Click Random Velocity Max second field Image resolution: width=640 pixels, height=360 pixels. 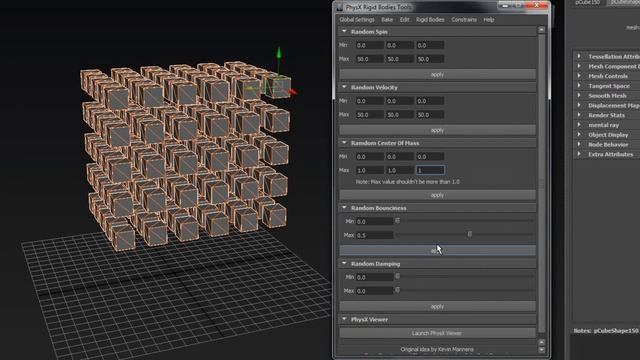400,115
